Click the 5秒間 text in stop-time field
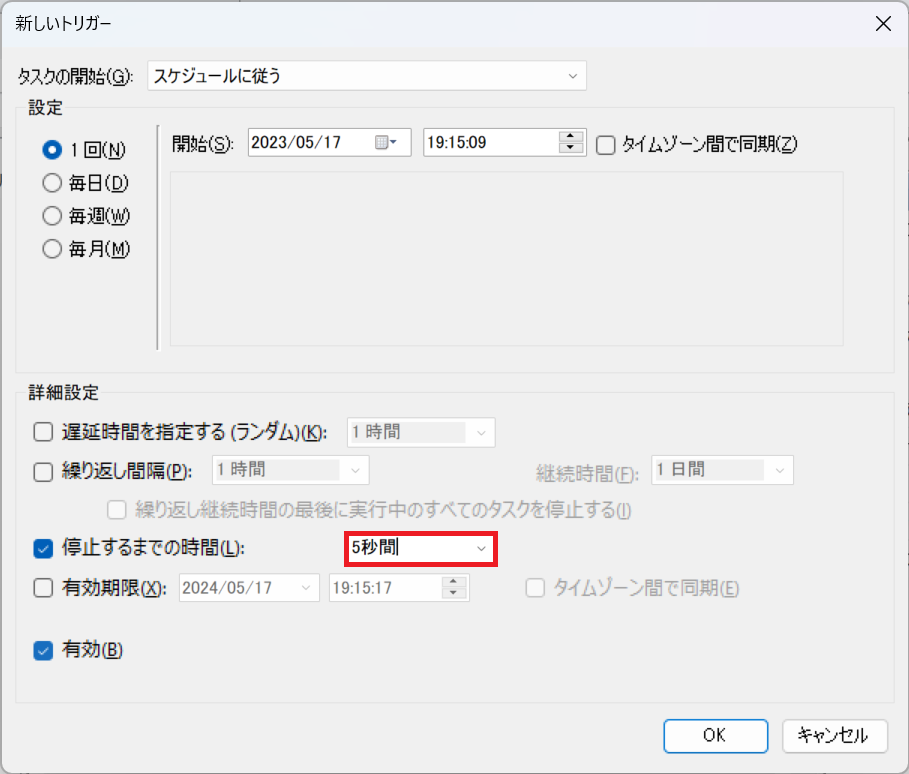This screenshot has height=774, width=909. point(374,547)
